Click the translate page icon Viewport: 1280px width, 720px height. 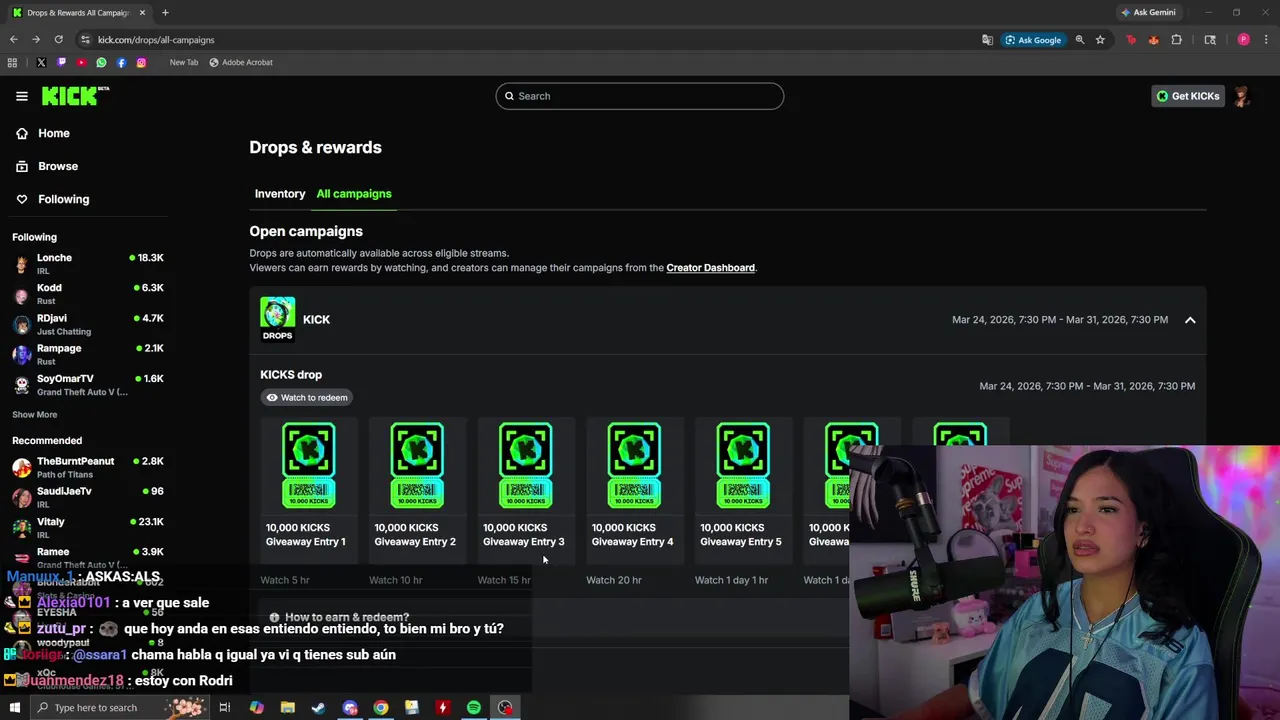pyautogui.click(x=987, y=40)
